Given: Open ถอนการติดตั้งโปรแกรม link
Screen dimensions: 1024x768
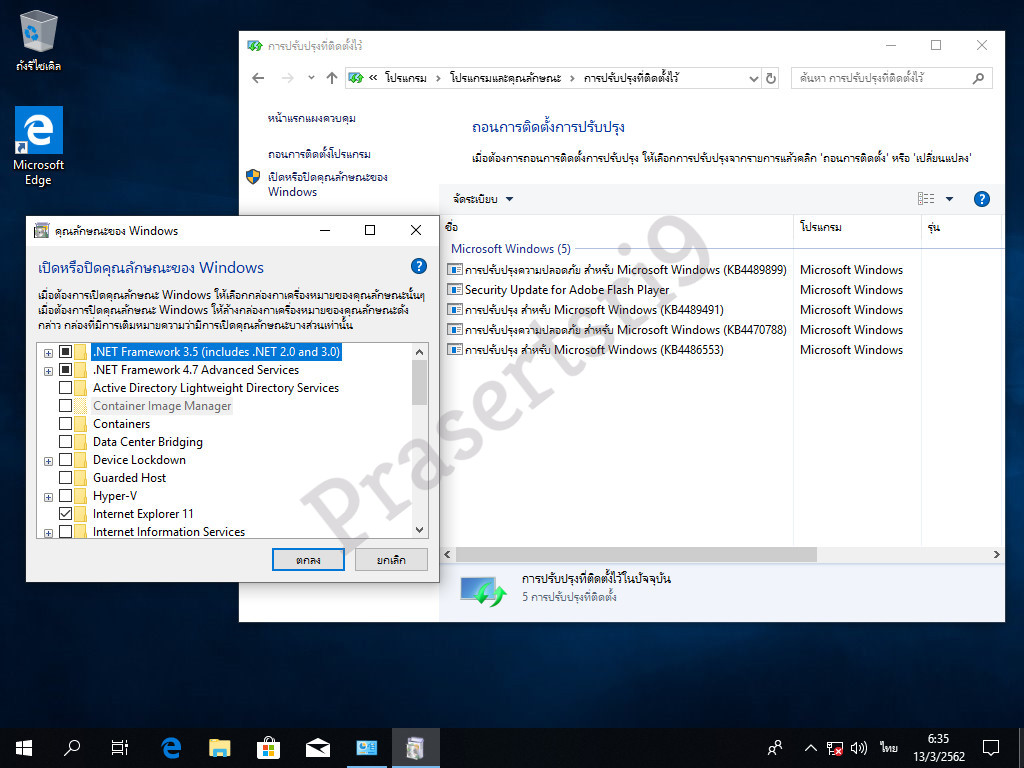Looking at the screenshot, I should [x=319, y=154].
